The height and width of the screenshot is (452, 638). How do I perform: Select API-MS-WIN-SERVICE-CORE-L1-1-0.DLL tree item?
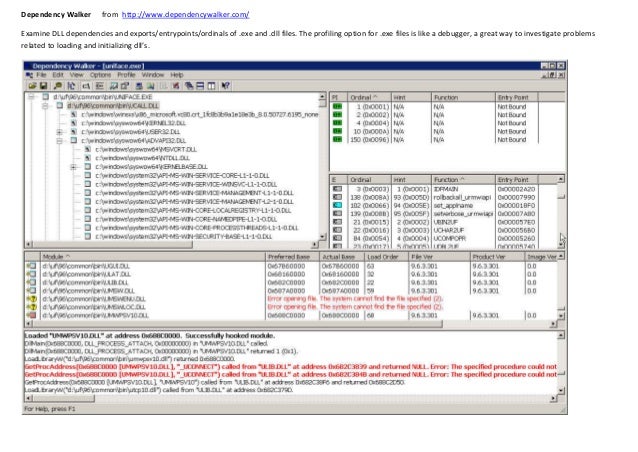click(182, 175)
